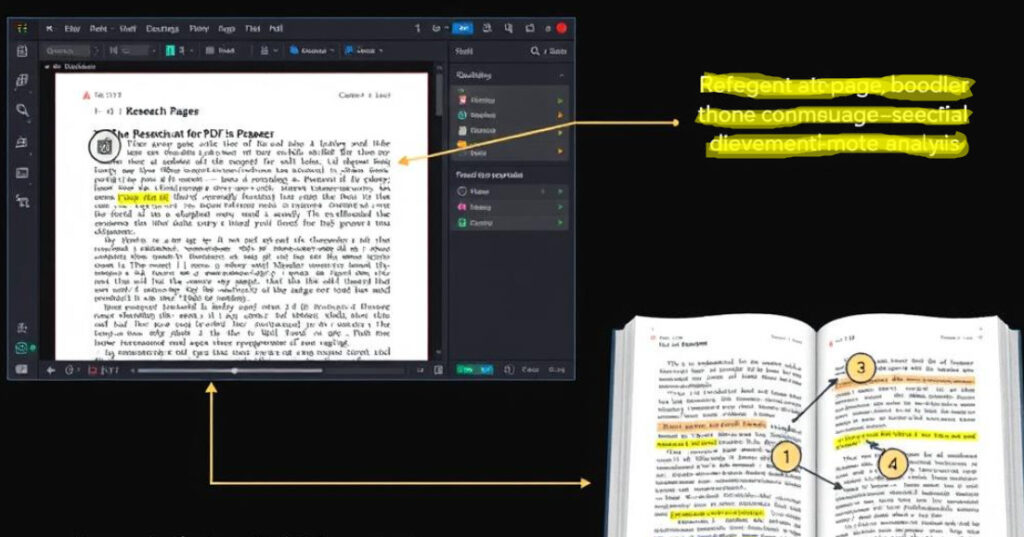Open the third menu bar item
1024x537 pixels.
pos(128,29)
